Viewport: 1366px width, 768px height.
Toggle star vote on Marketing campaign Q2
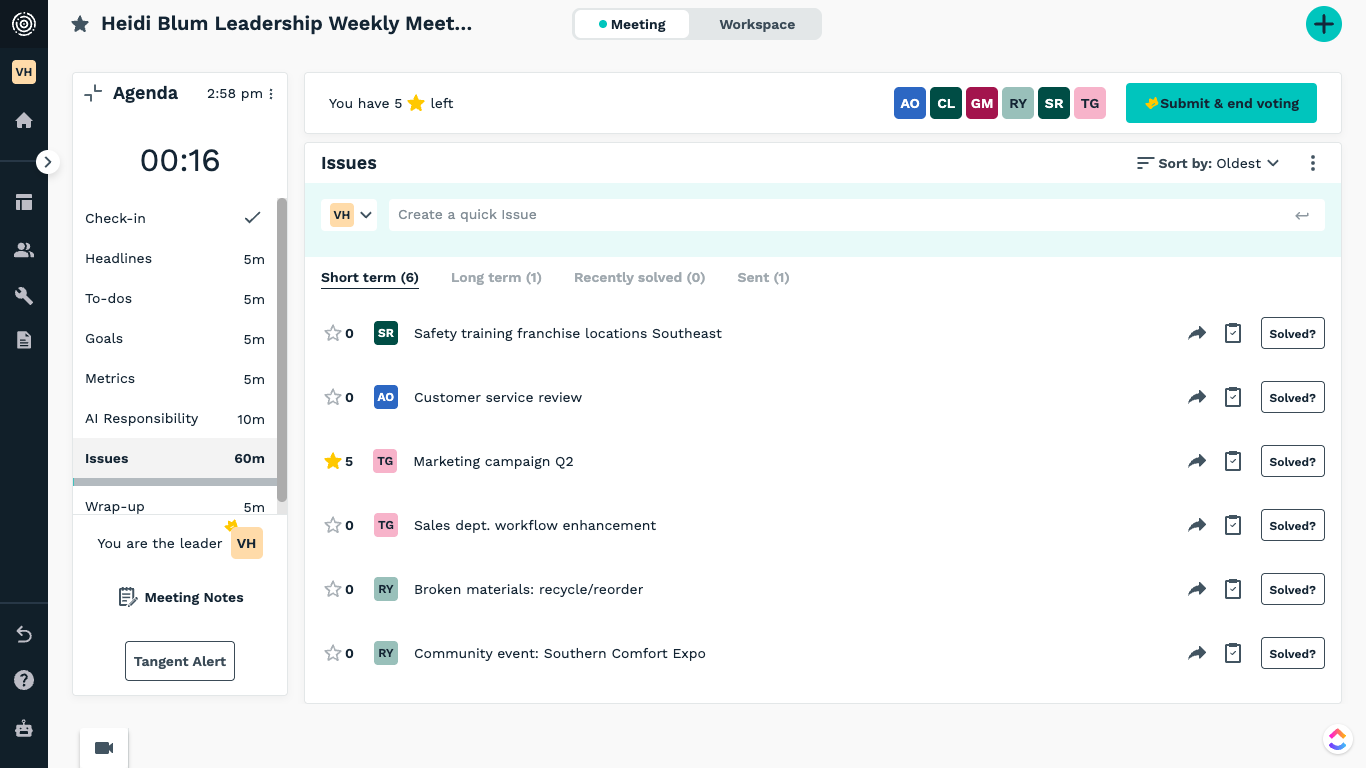tap(333, 461)
